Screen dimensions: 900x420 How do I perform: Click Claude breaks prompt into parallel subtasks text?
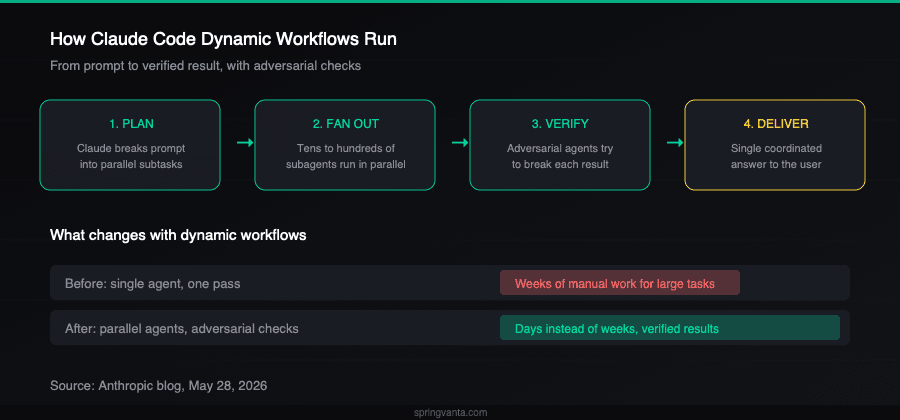131,157
